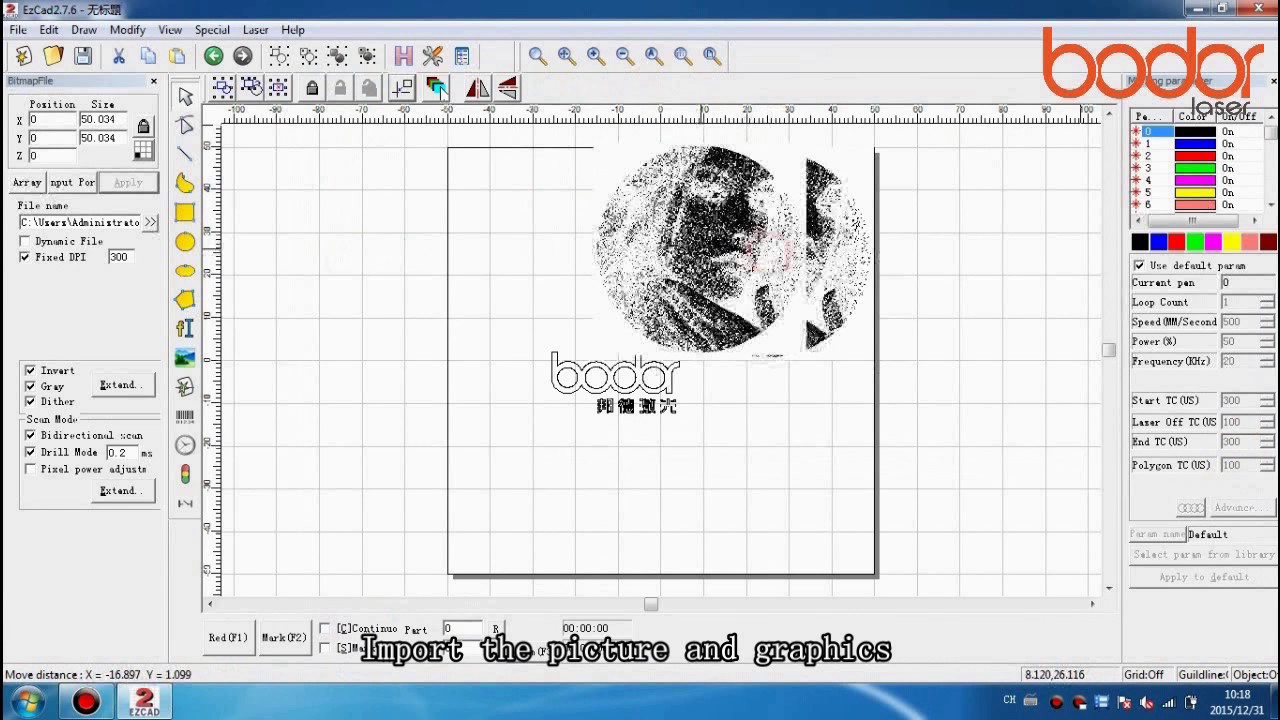Click the Frequency (KHz) spinner
This screenshot has height=720, width=1280.
tap(1267, 361)
